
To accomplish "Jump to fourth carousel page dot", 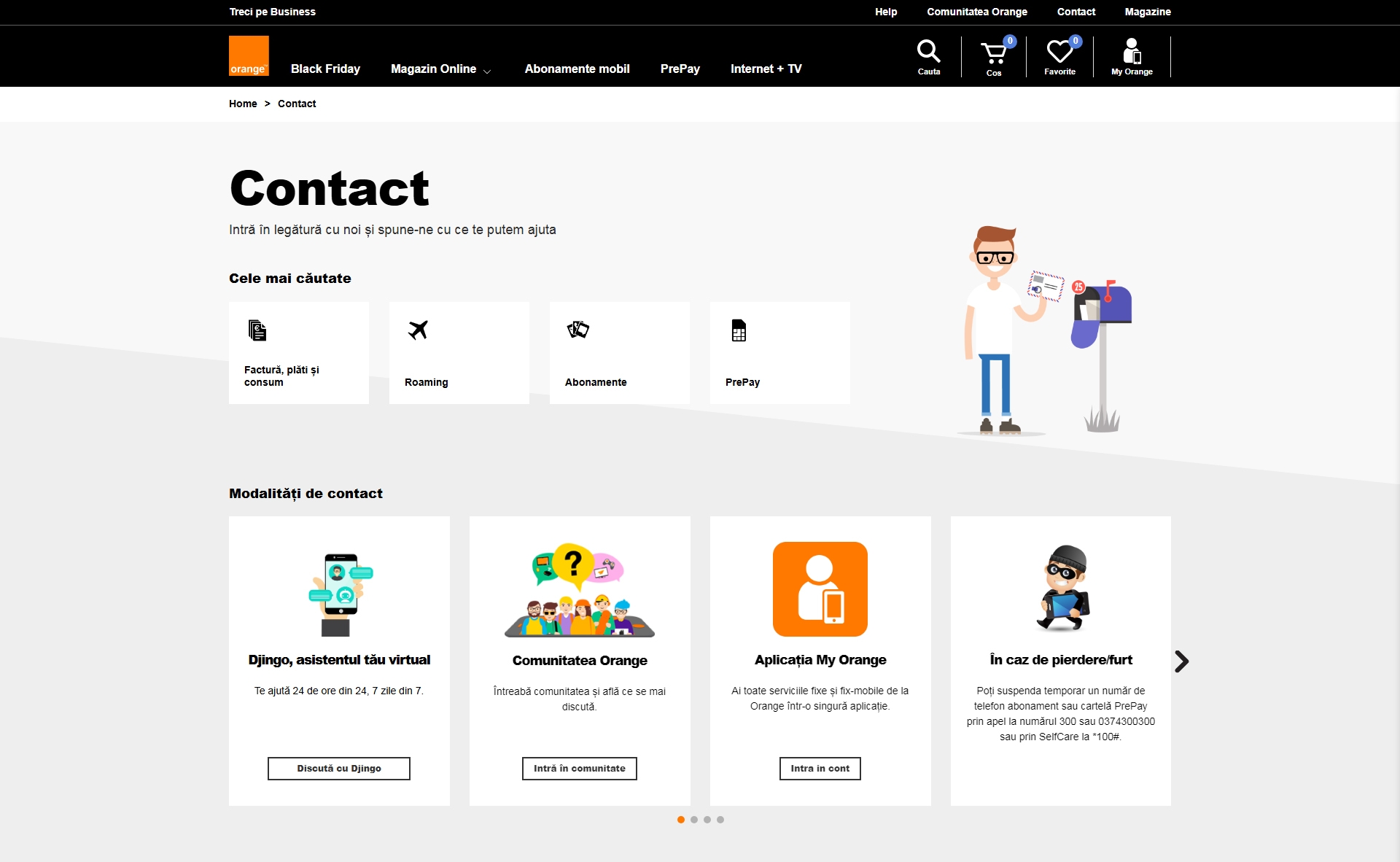I will [720, 820].
